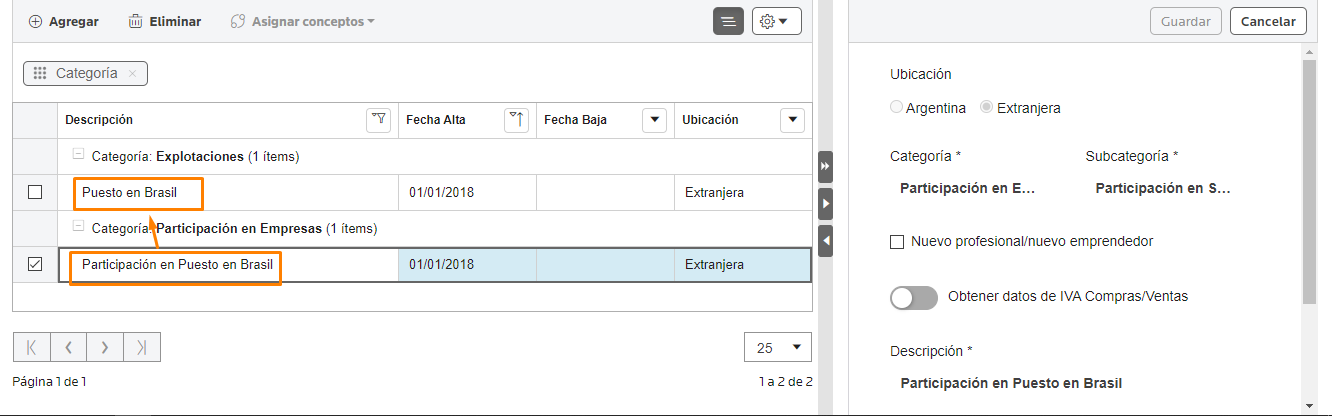The height and width of the screenshot is (416, 1332).
Task: Open the gear settings dropdown
Action: tap(777, 21)
